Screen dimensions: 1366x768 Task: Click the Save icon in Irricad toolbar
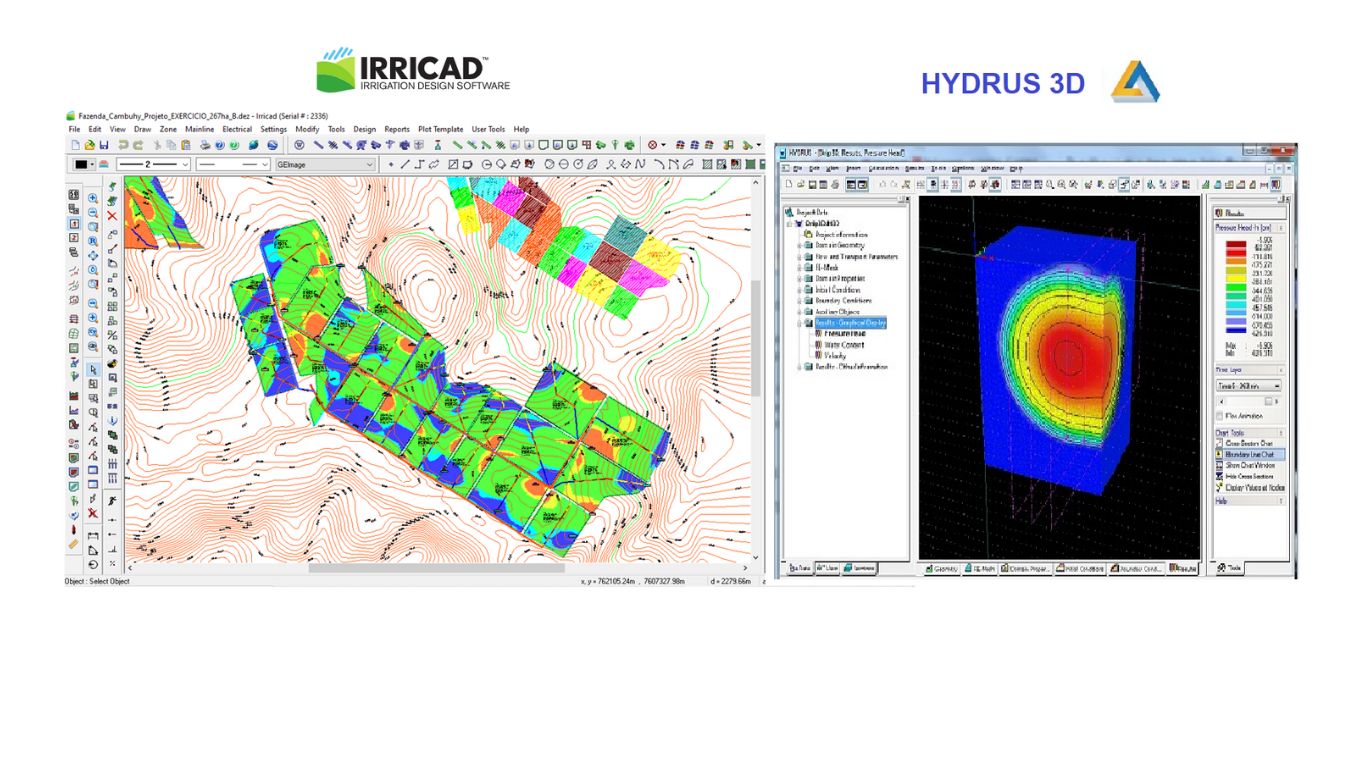tap(104, 146)
